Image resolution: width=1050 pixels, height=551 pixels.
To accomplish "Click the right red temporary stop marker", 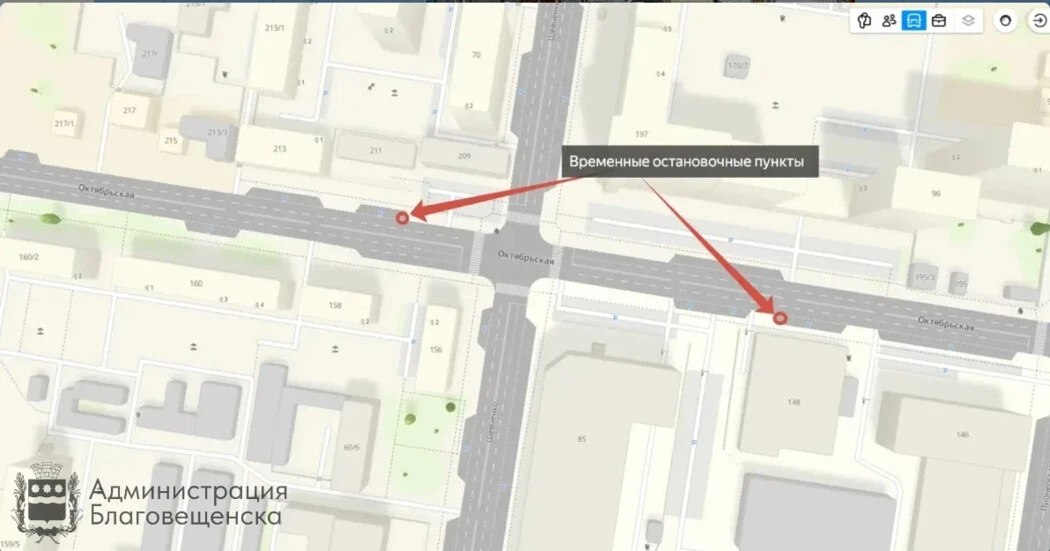I will click(779, 318).
